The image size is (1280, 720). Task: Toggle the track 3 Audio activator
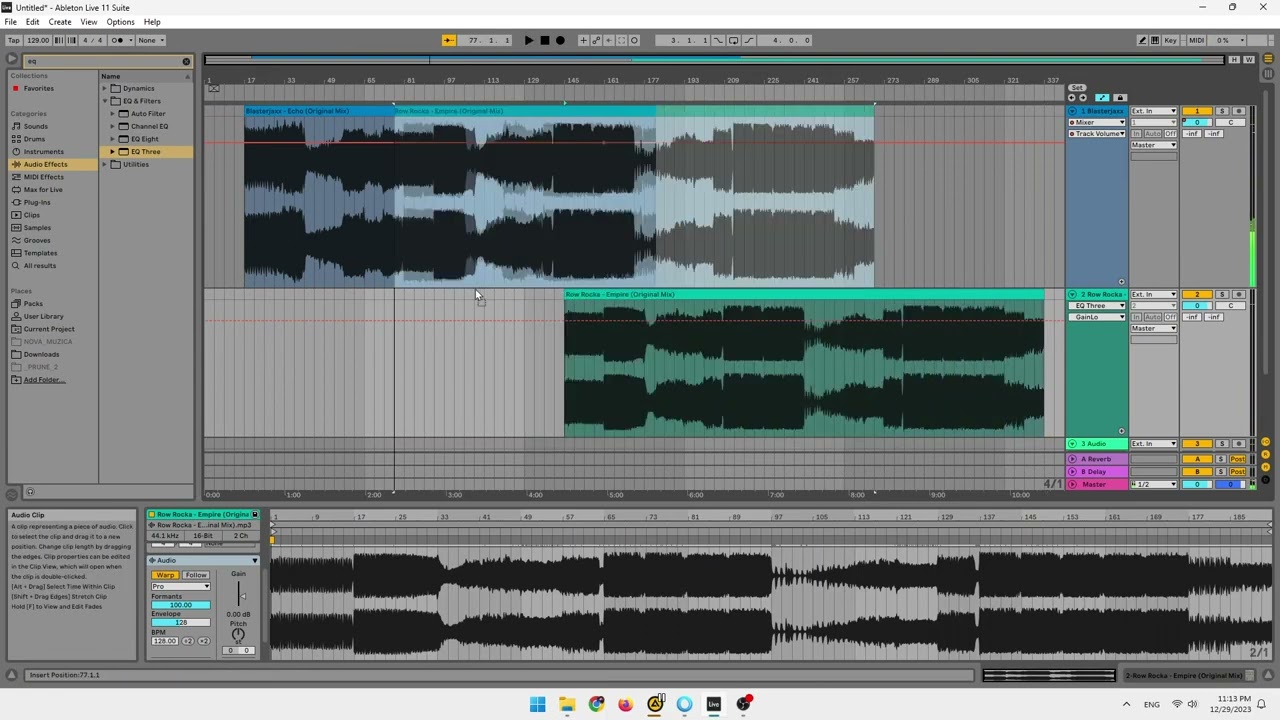[1197, 444]
